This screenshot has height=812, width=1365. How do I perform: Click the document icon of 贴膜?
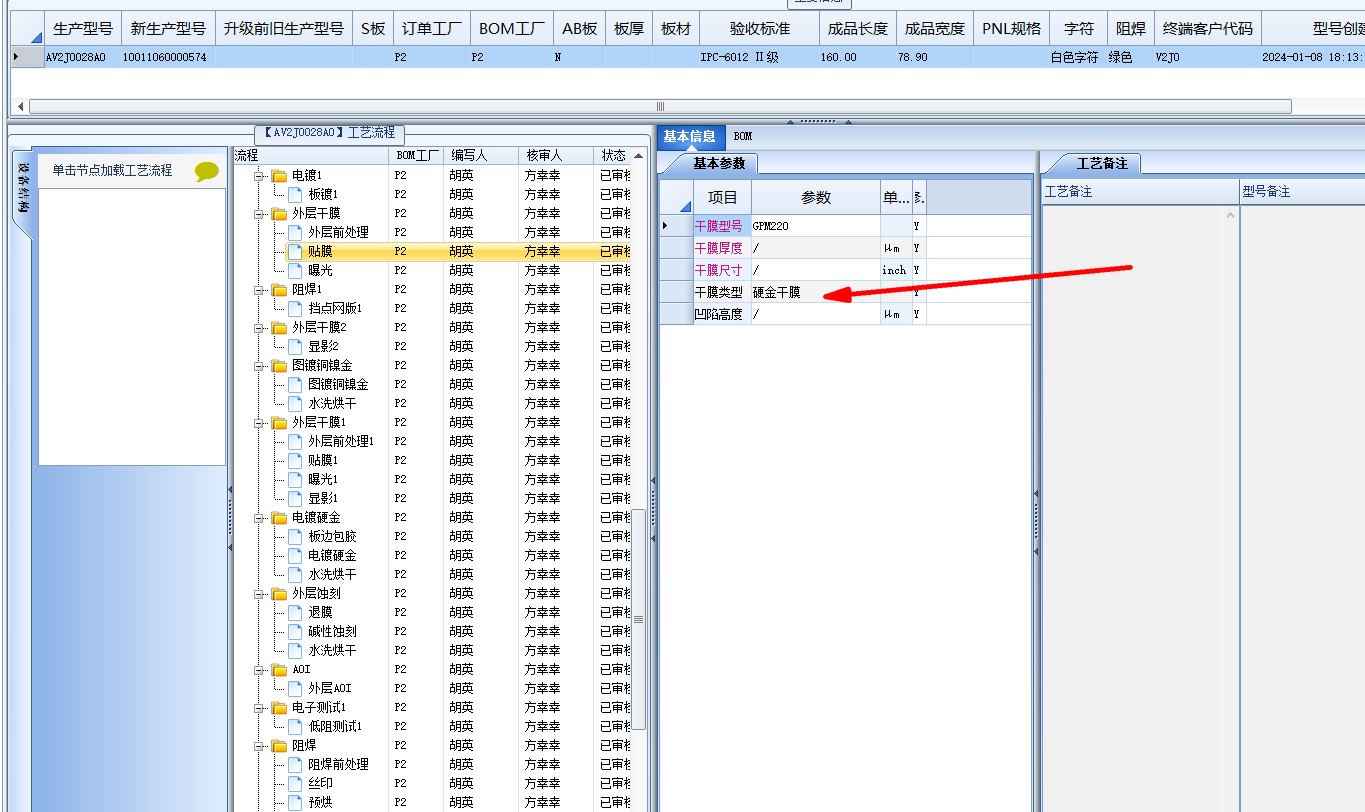(295, 251)
